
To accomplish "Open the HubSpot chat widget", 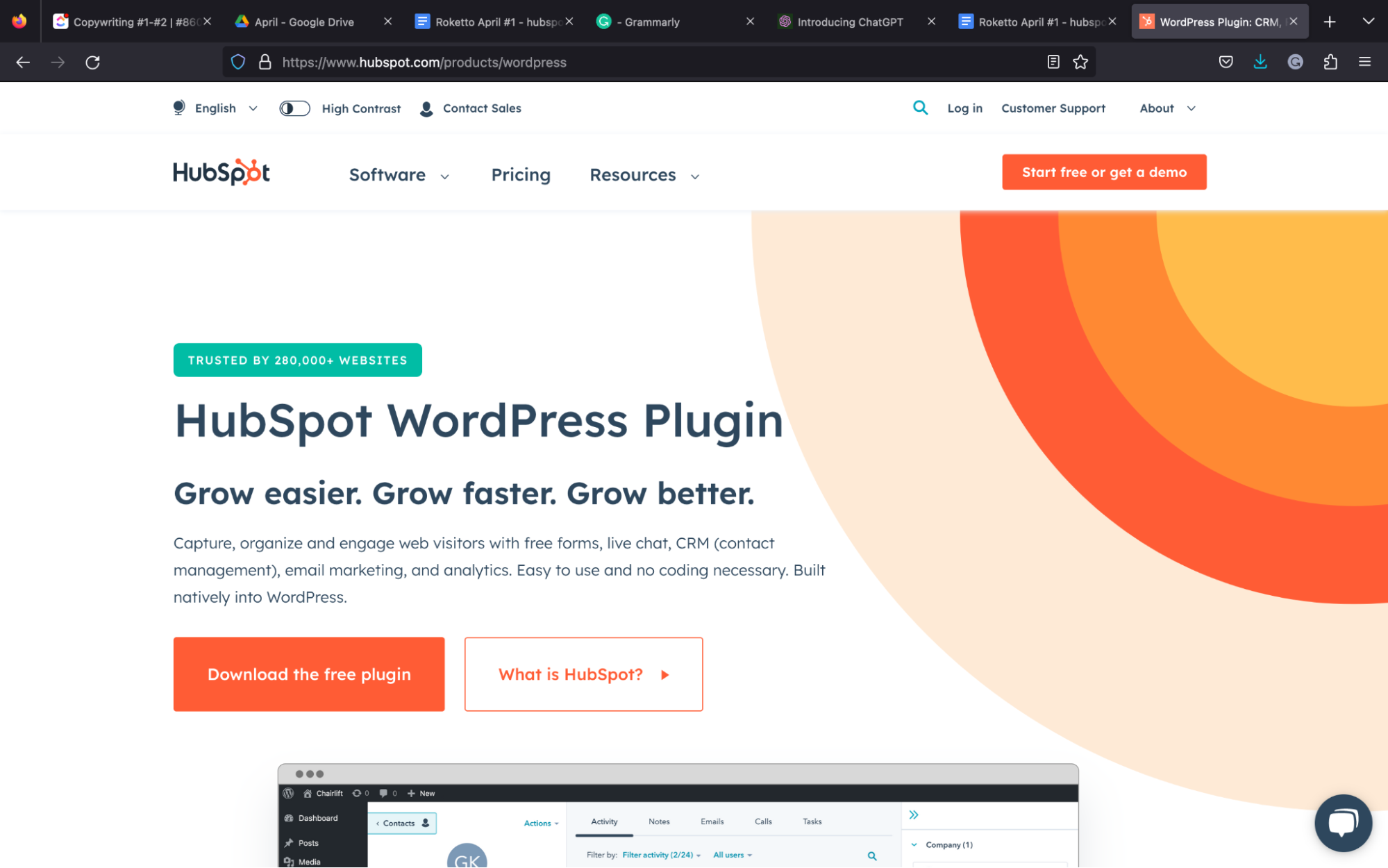I will 1343,823.
